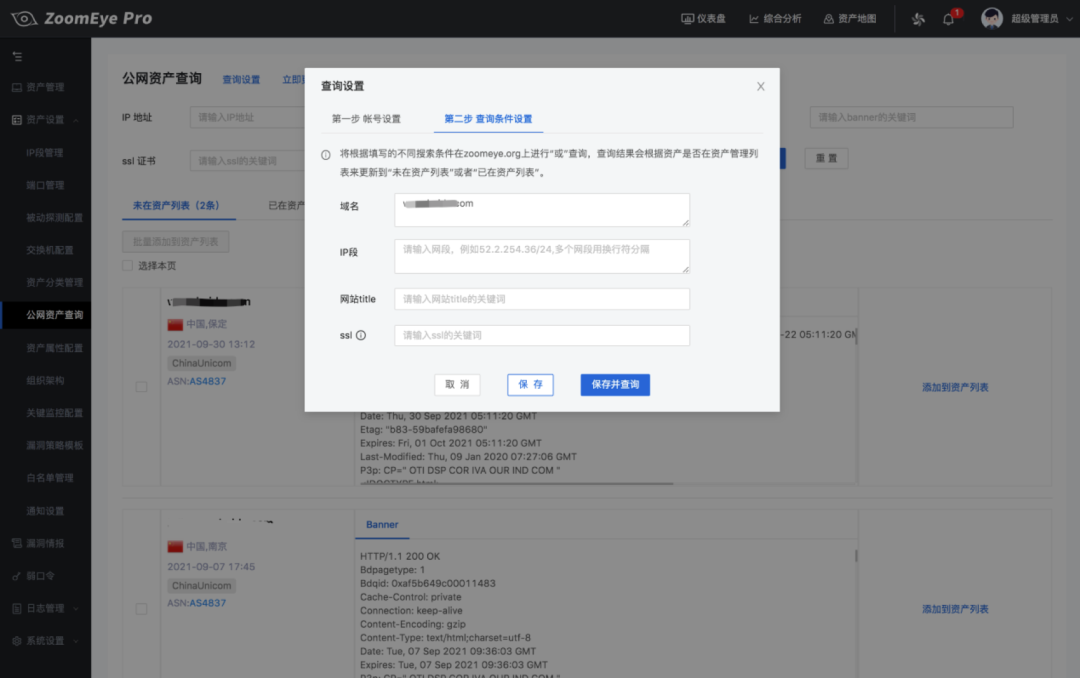Focus the ssl keyword input in the dialog
Image resolution: width=1080 pixels, height=678 pixels.
[542, 336]
